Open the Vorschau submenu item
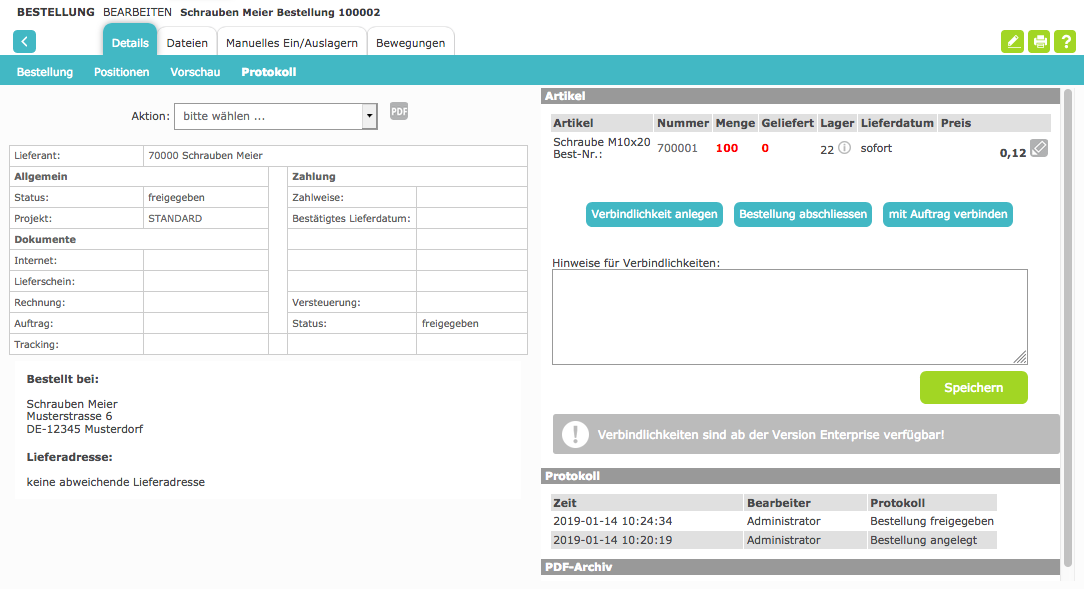1084x589 pixels. (x=195, y=72)
